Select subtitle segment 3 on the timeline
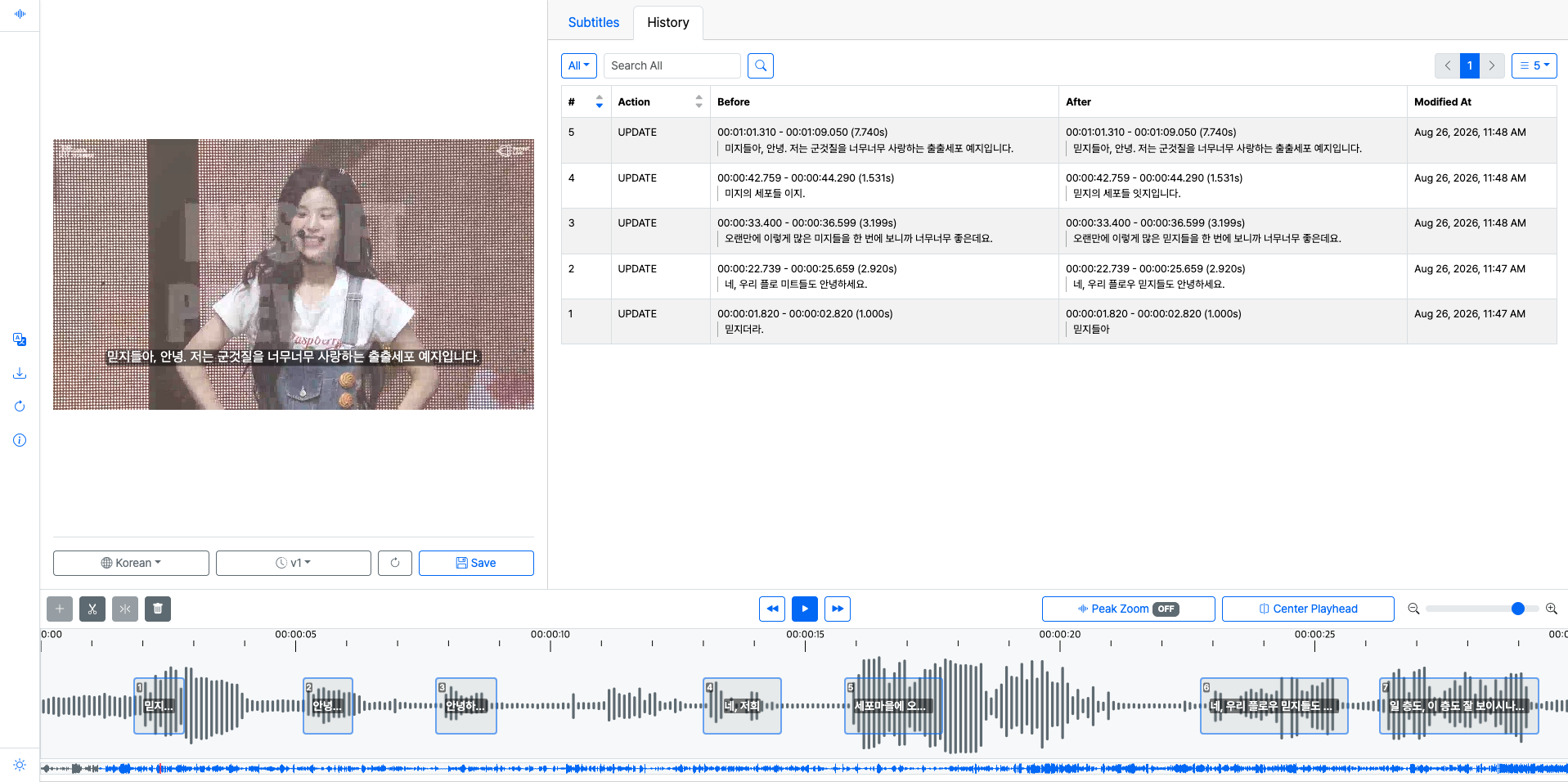Image resolution: width=1568 pixels, height=782 pixels. coord(466,706)
